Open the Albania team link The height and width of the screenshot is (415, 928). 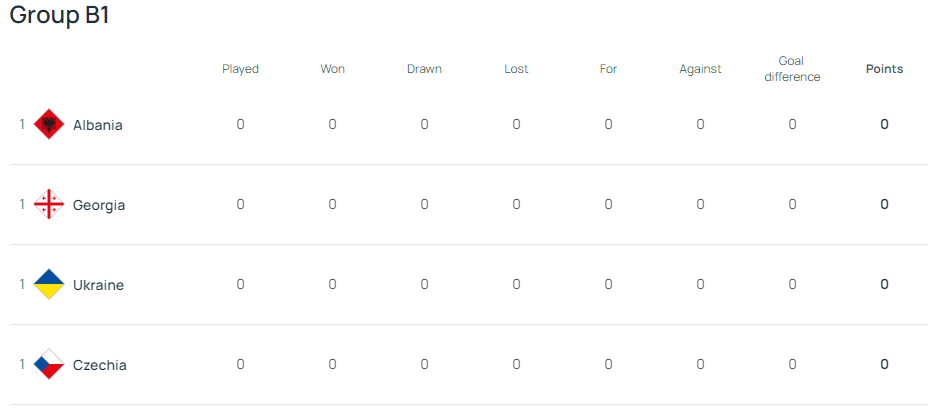click(x=98, y=126)
